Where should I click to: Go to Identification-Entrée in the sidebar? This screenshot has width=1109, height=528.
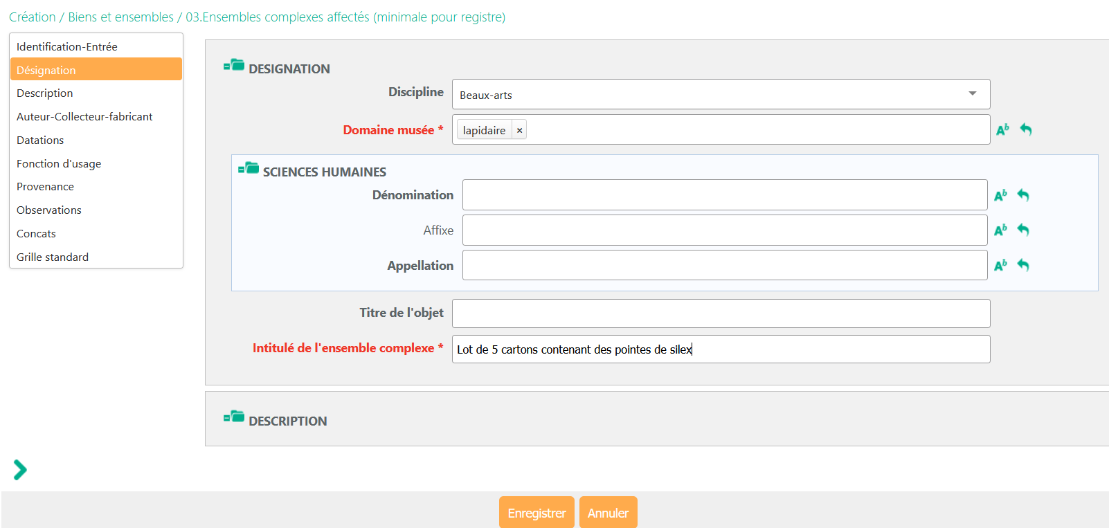[66, 47]
